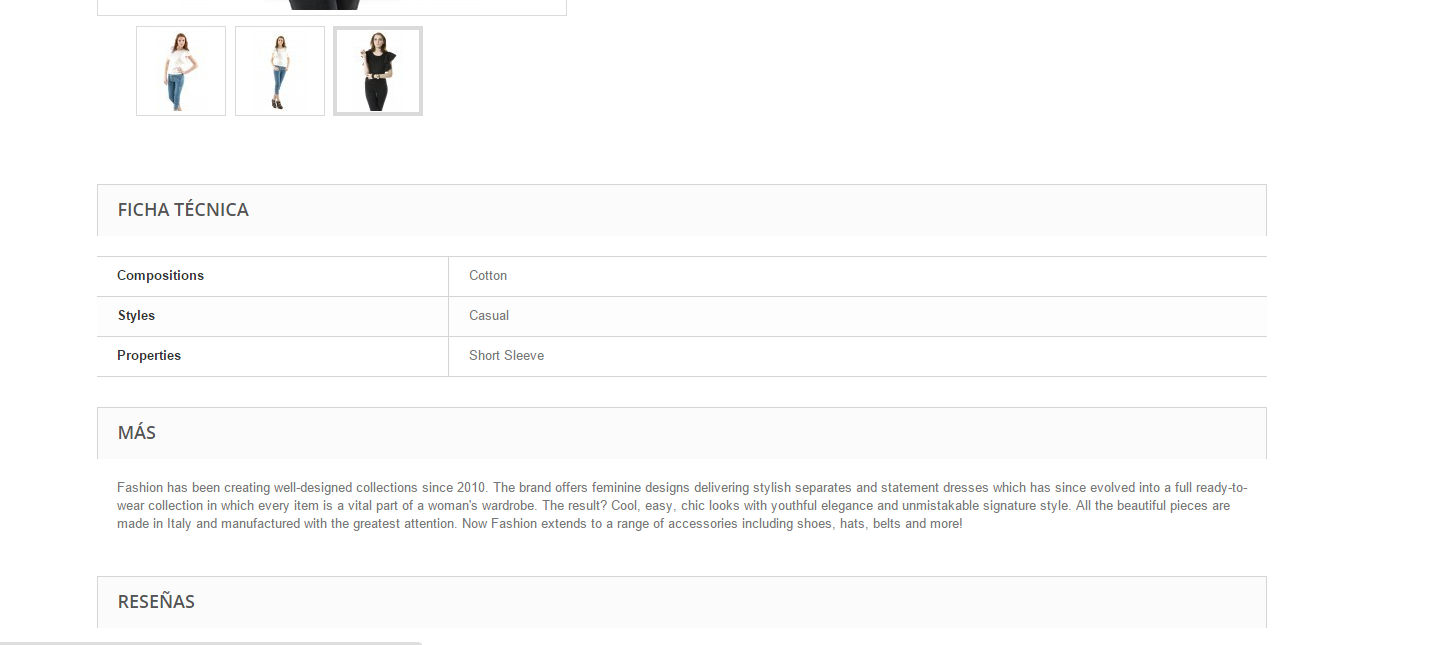The height and width of the screenshot is (645, 1436).
Task: Click the main product image above the thumbnails
Action: coord(331,6)
